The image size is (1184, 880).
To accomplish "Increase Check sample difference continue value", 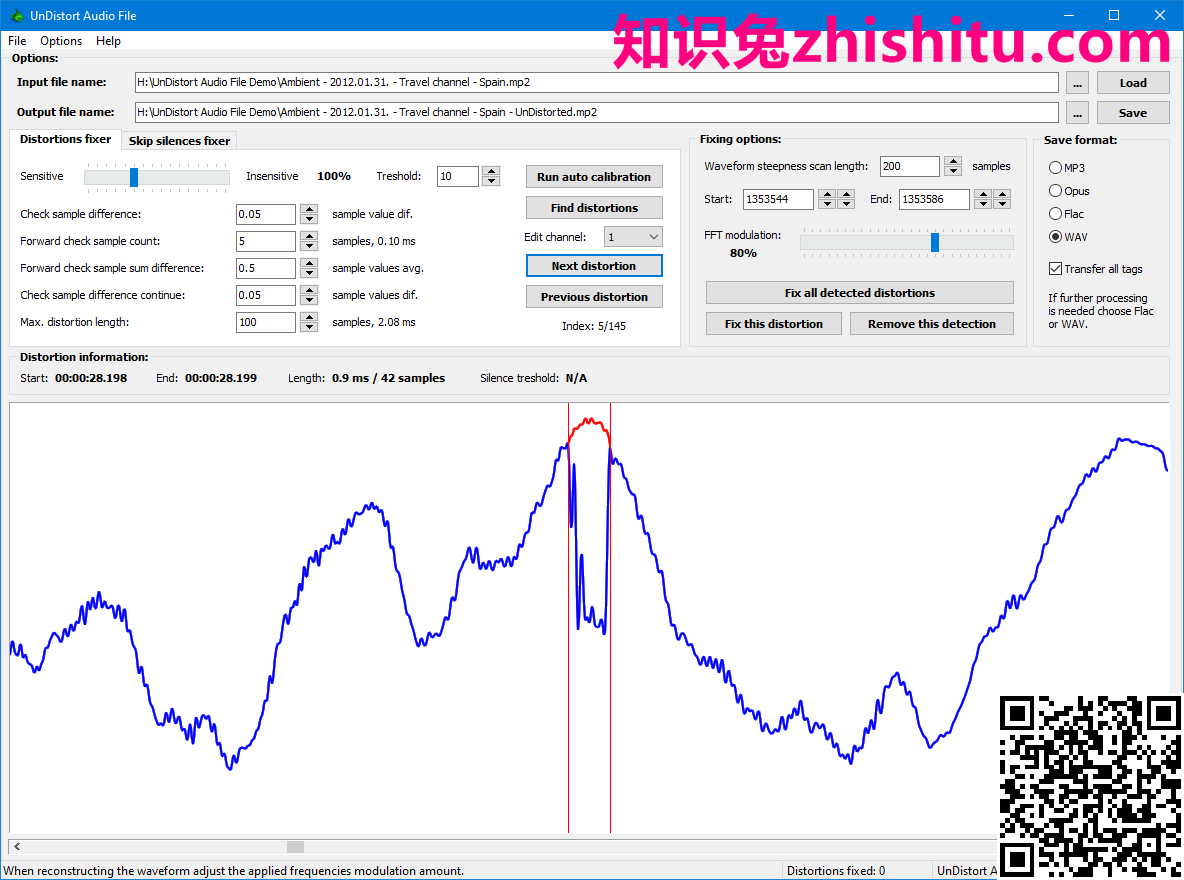I will point(309,290).
